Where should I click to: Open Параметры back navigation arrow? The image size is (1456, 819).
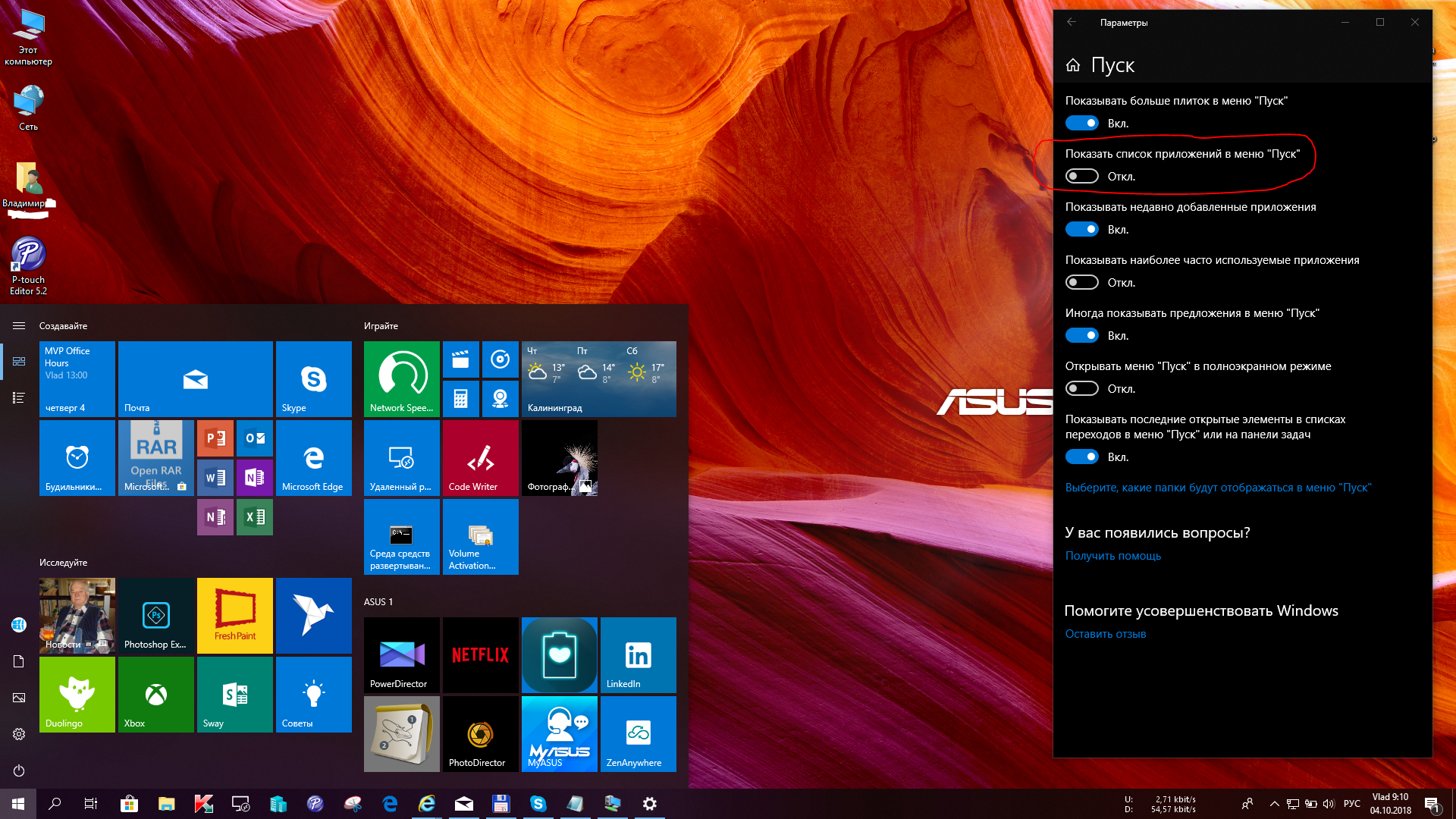click(1072, 22)
